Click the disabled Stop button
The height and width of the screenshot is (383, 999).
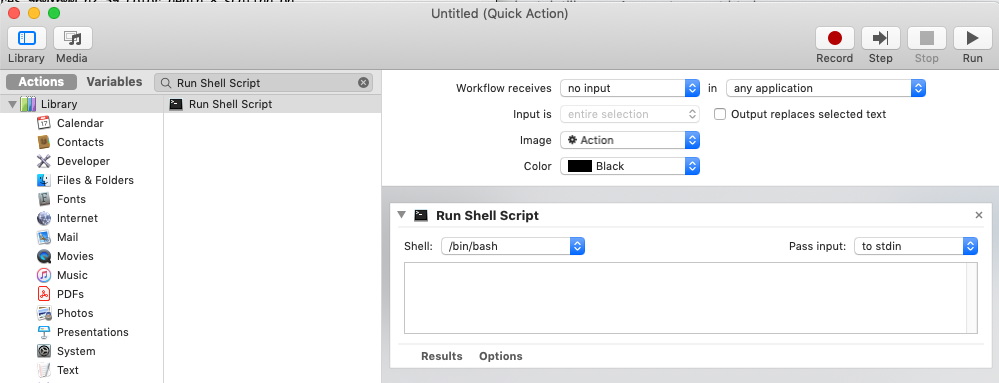pyautogui.click(x=926, y=38)
